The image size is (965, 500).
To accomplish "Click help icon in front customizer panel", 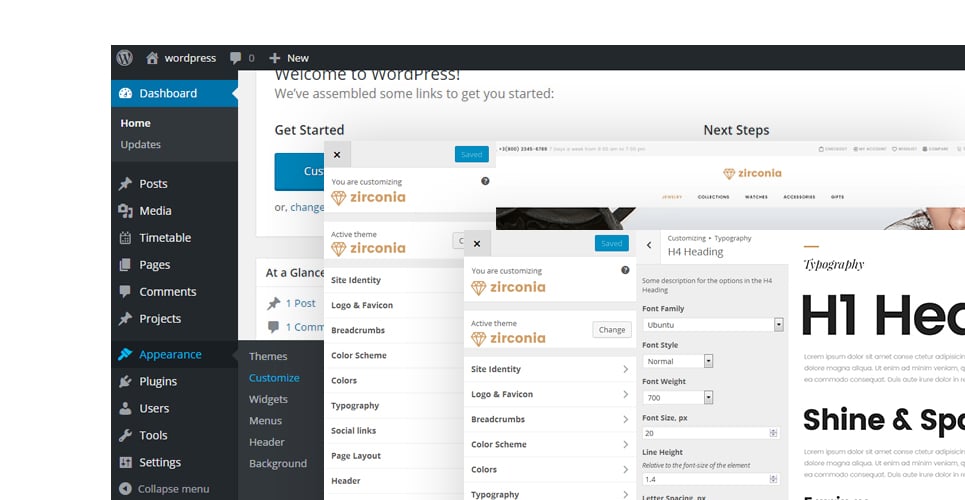I will pyautogui.click(x=625, y=270).
